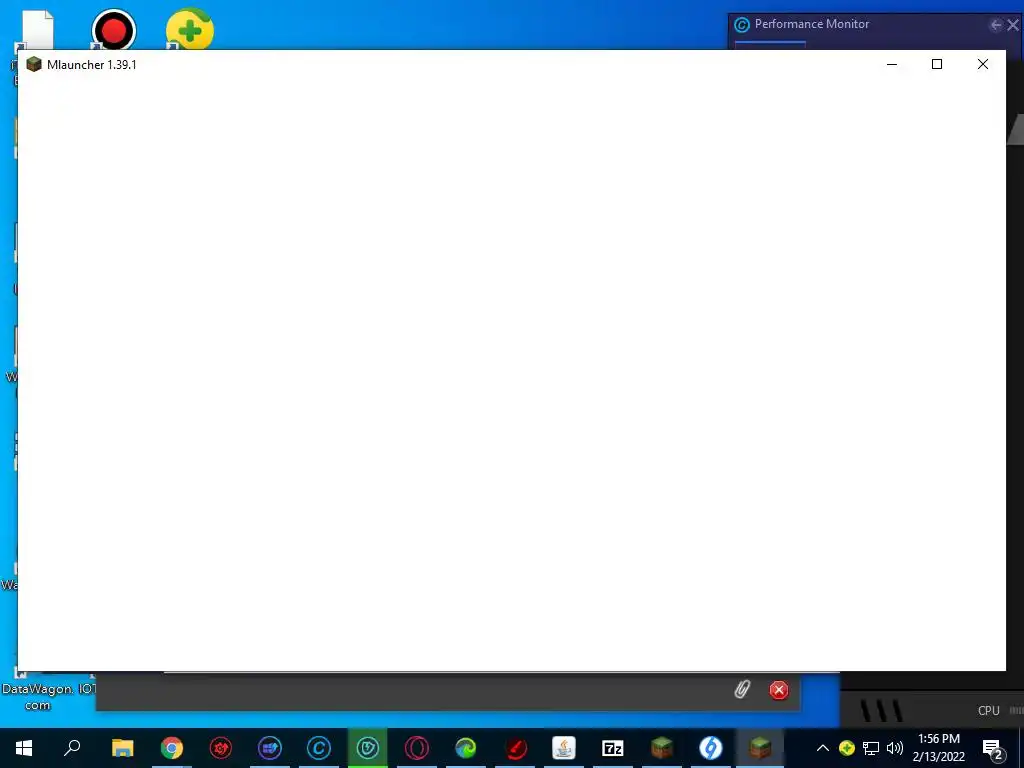Select the blank white file desktop icon
The height and width of the screenshot is (768, 1024).
click(x=37, y=31)
